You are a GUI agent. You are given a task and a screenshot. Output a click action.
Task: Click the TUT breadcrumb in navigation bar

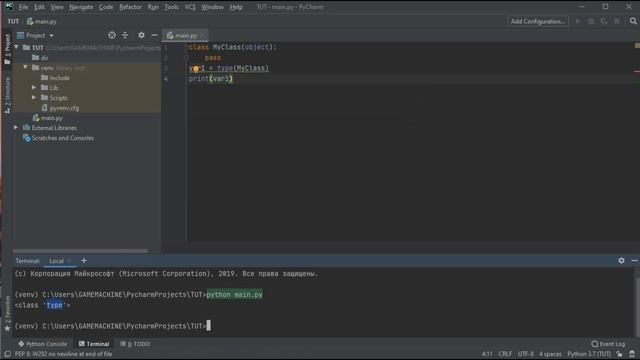coord(13,21)
